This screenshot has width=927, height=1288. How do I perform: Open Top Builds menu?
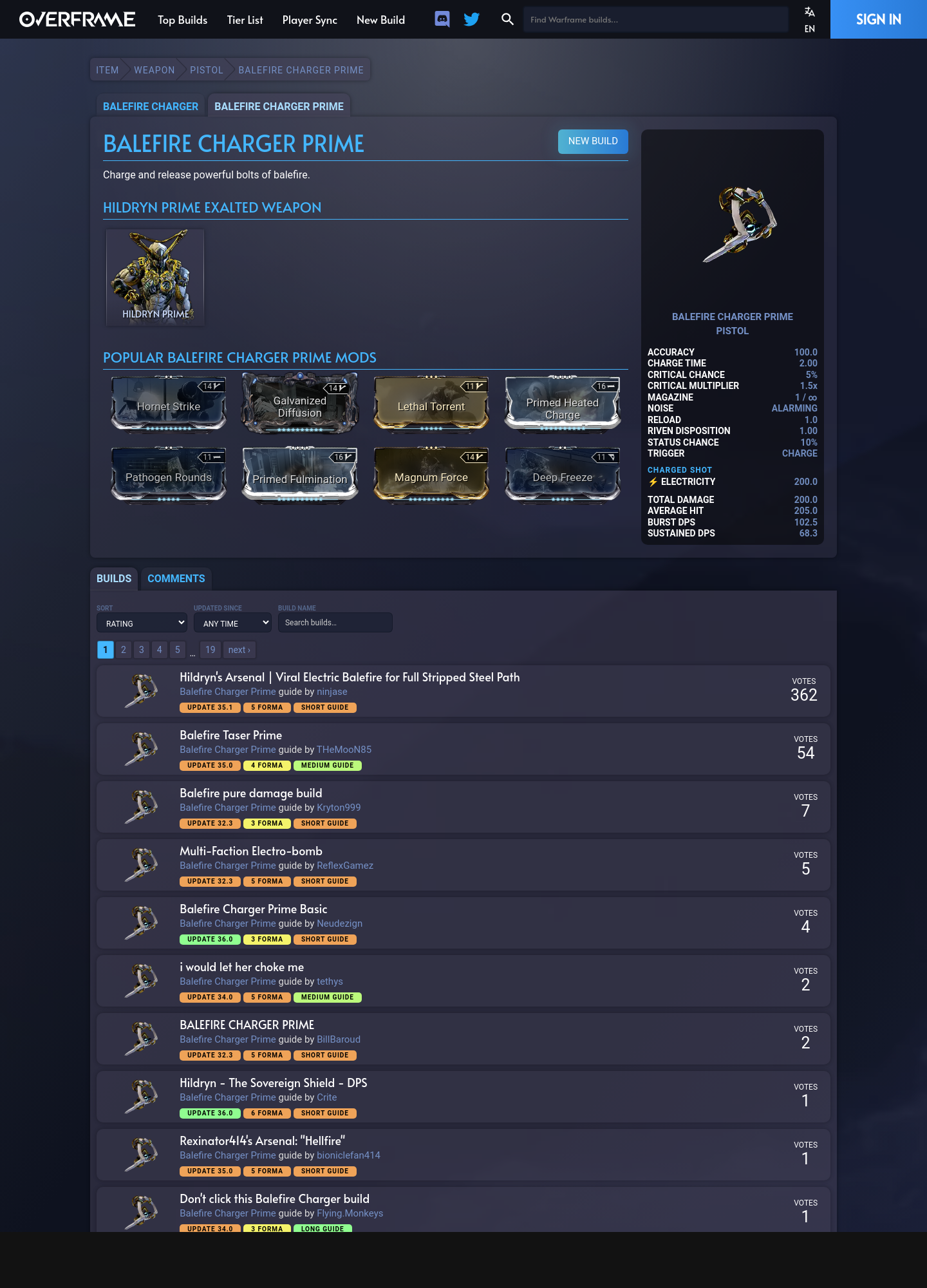pyautogui.click(x=182, y=20)
